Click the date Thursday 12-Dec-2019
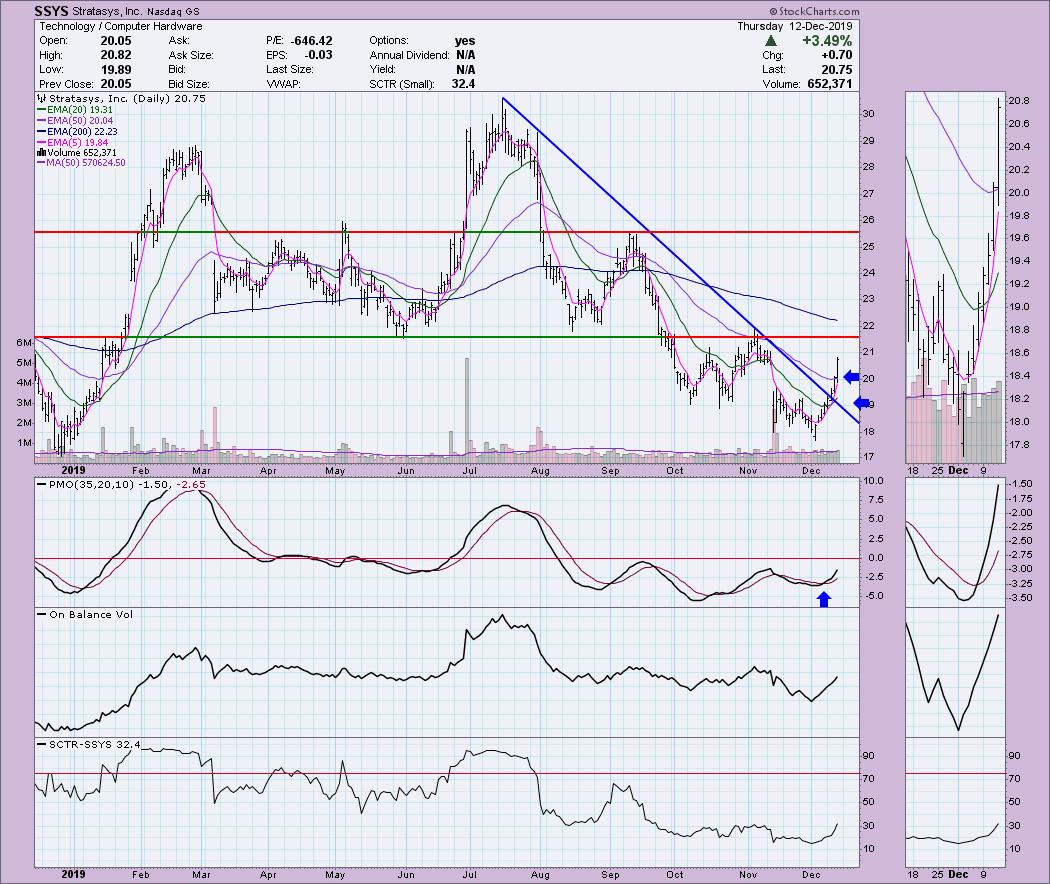The height and width of the screenshot is (884, 1050). [x=795, y=26]
